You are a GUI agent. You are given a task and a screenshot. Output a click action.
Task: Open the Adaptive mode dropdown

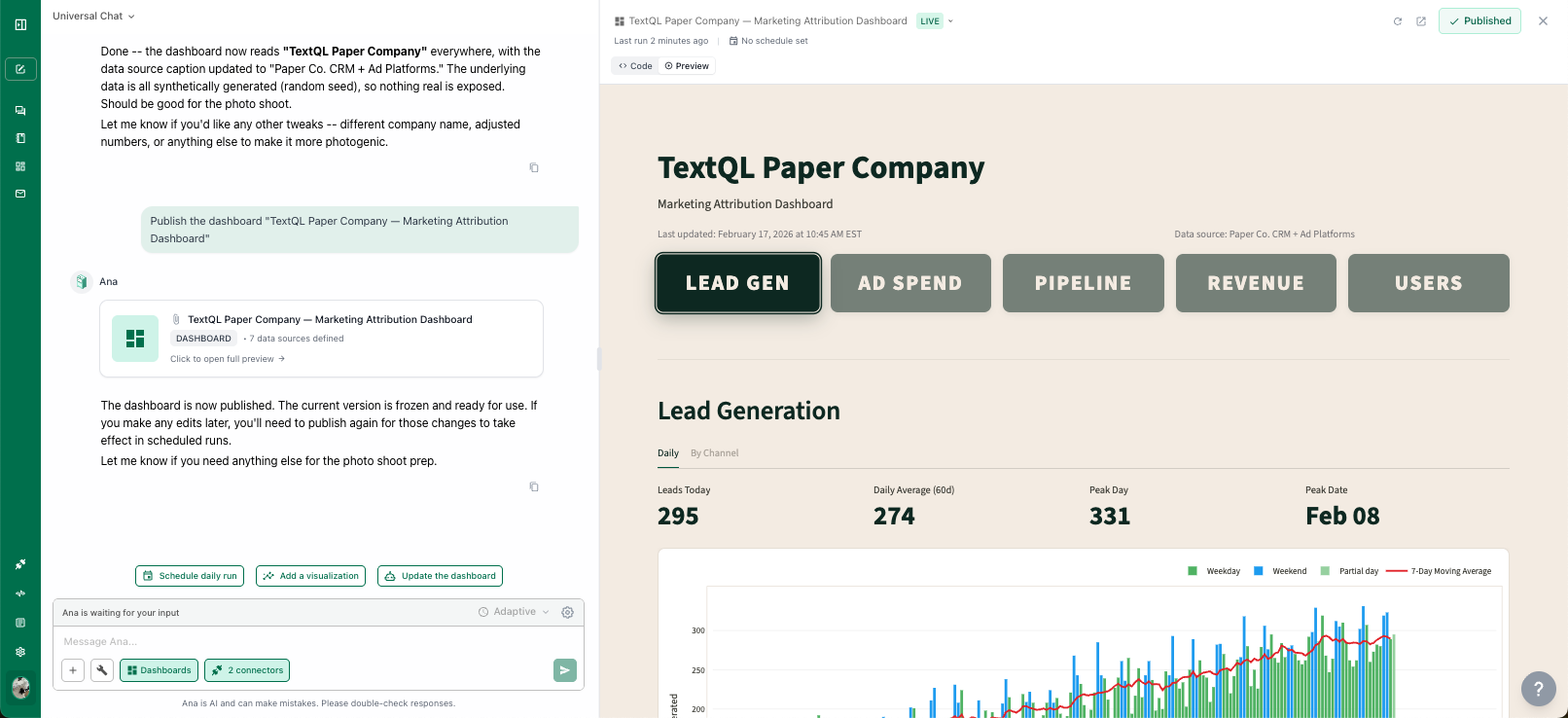pyautogui.click(x=514, y=612)
